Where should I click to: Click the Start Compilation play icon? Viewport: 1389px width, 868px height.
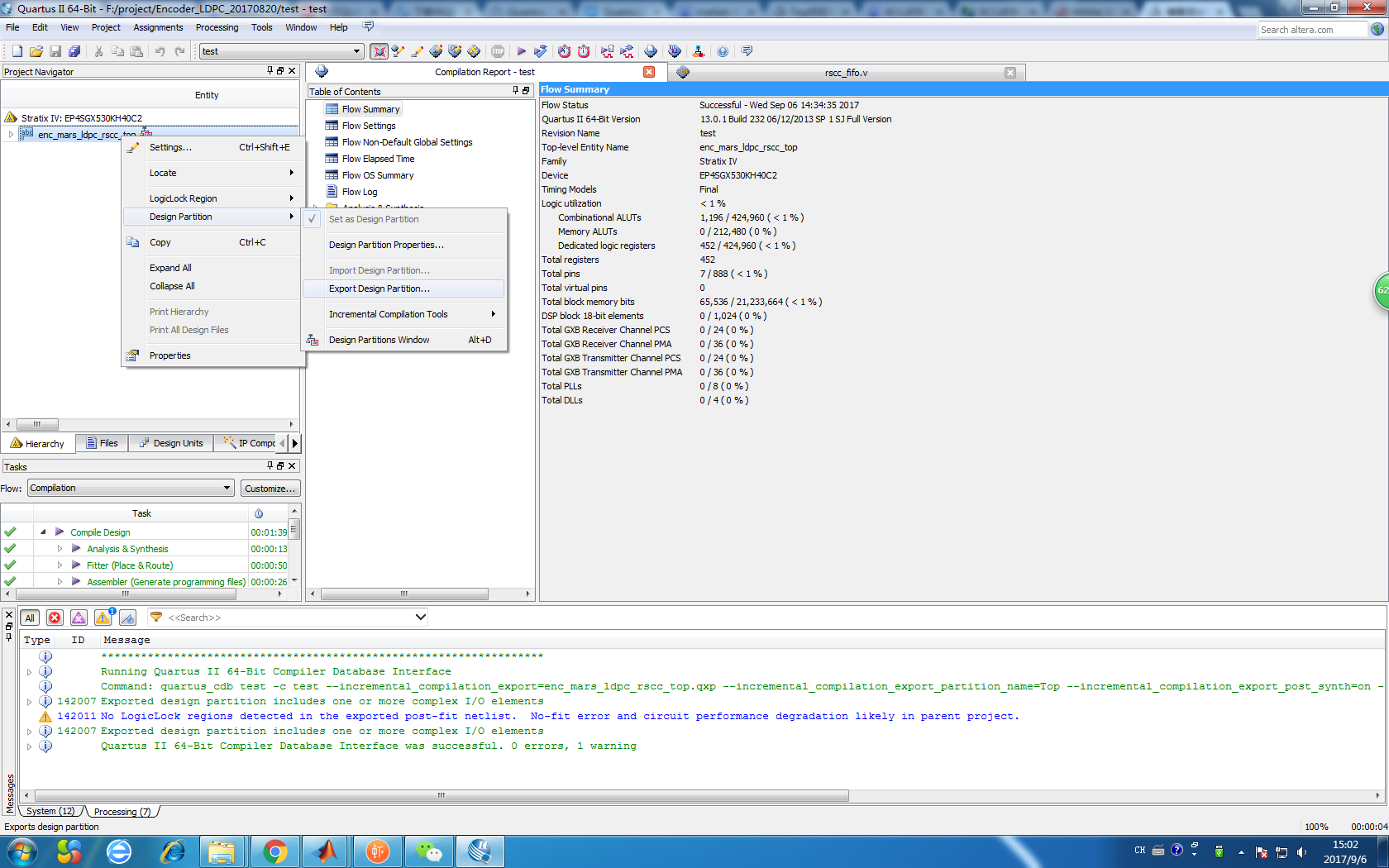point(521,51)
